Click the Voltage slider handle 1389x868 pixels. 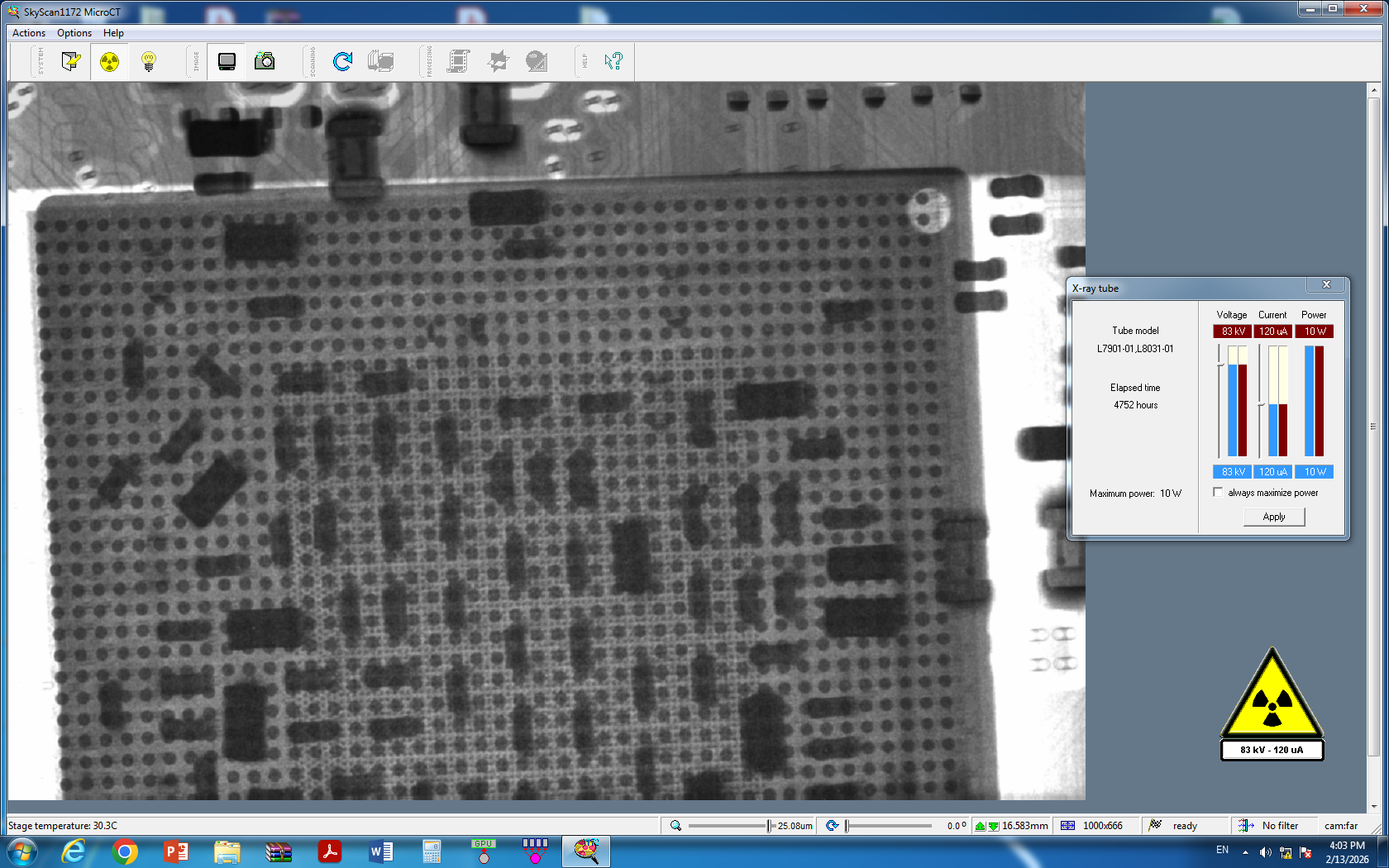pos(1220,364)
